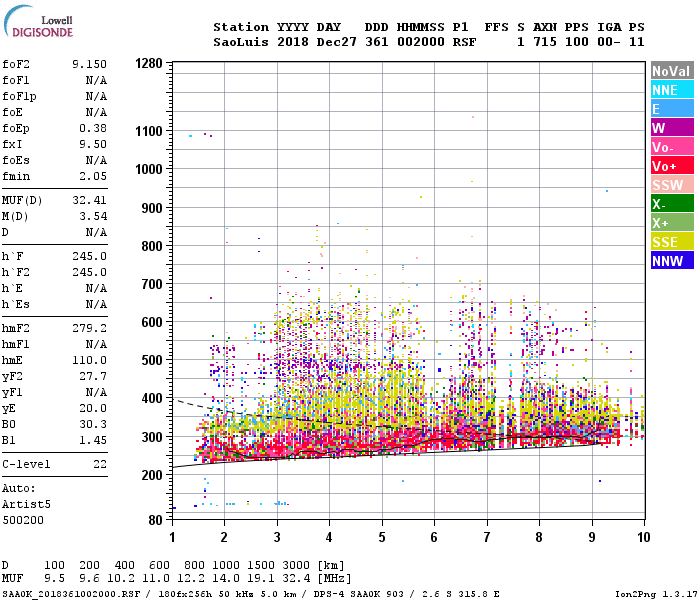Select the E blue legend swatch
Image resolution: width=700 pixels, height=600 pixels.
[x=672, y=109]
